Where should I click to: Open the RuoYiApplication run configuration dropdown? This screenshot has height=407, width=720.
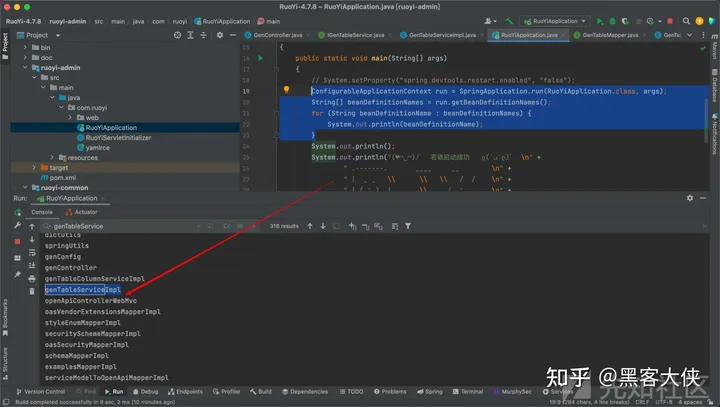555,21
